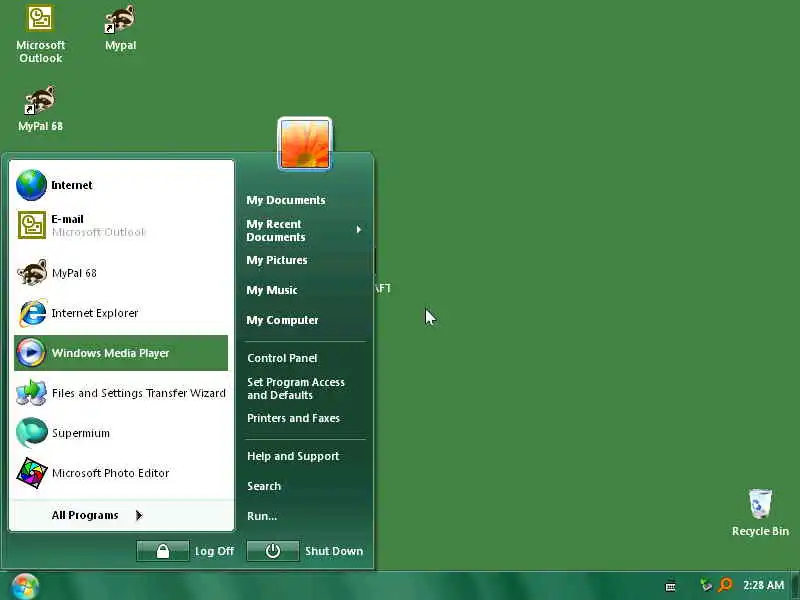Image resolution: width=800 pixels, height=600 pixels.
Task: Click the 'Log Off' text label
Action: [x=214, y=551]
